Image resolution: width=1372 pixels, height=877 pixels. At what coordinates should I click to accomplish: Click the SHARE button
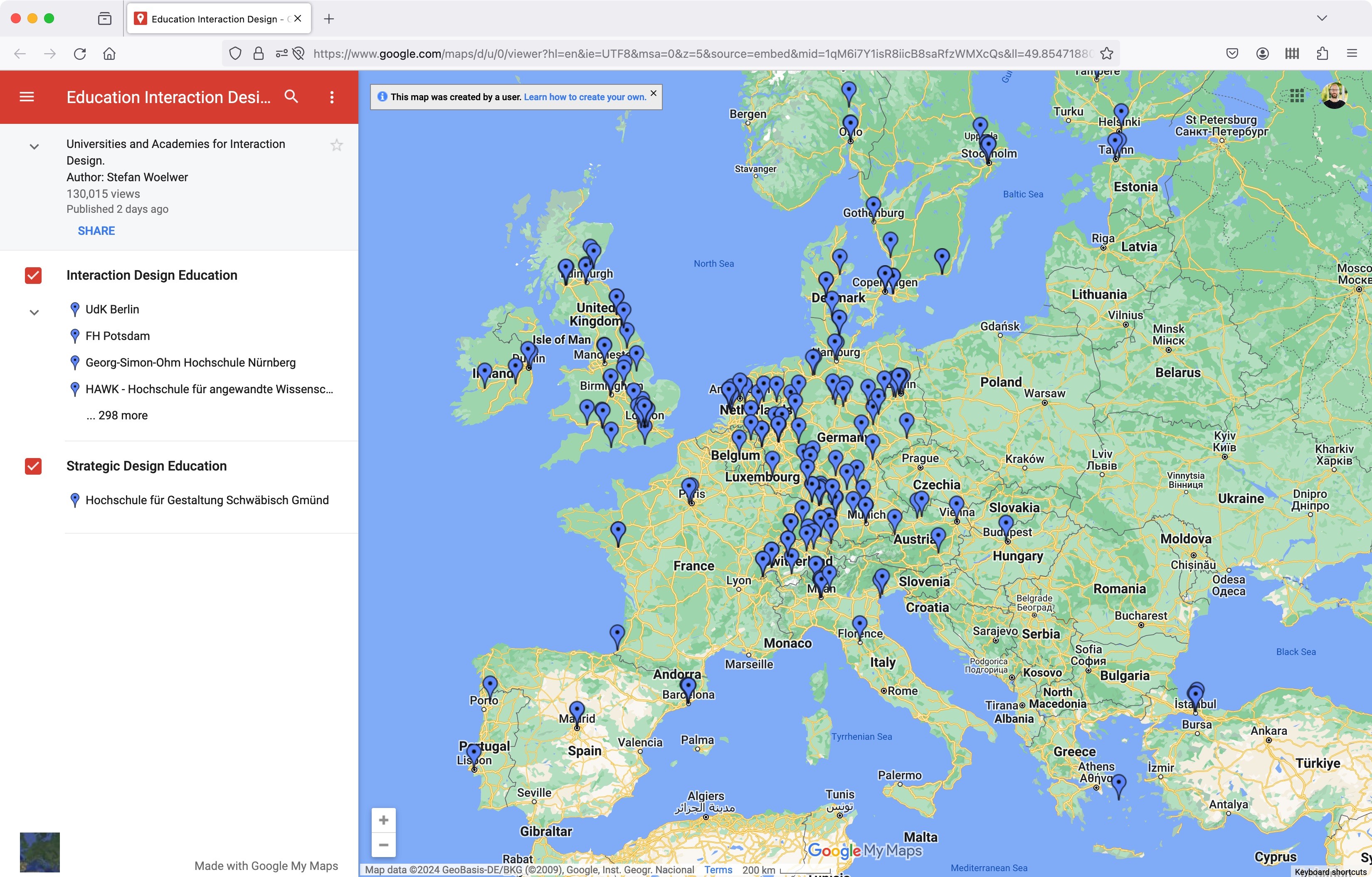(96, 231)
